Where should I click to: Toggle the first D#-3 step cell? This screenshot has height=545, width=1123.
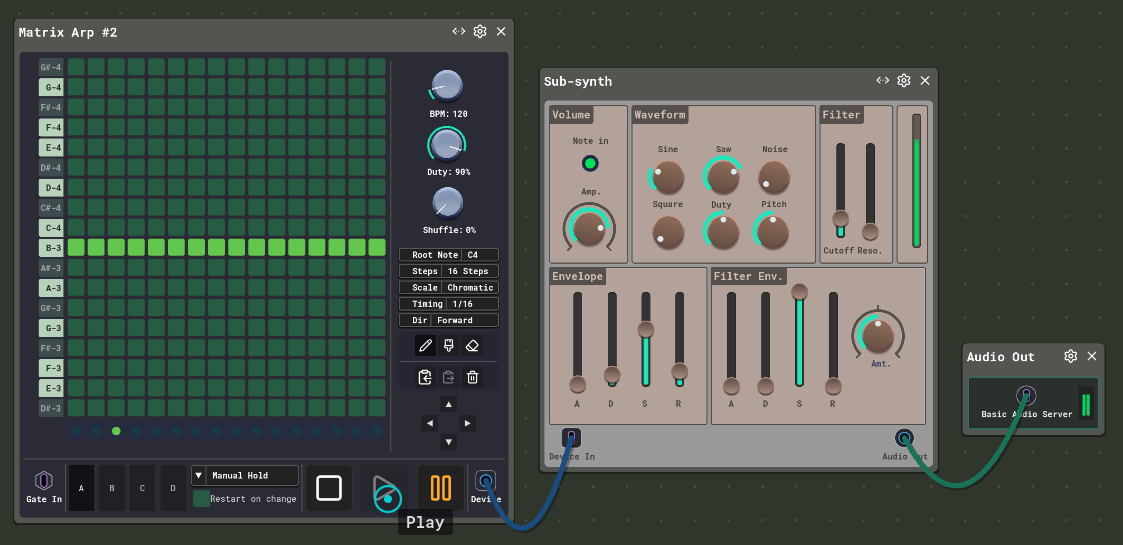(x=77, y=408)
